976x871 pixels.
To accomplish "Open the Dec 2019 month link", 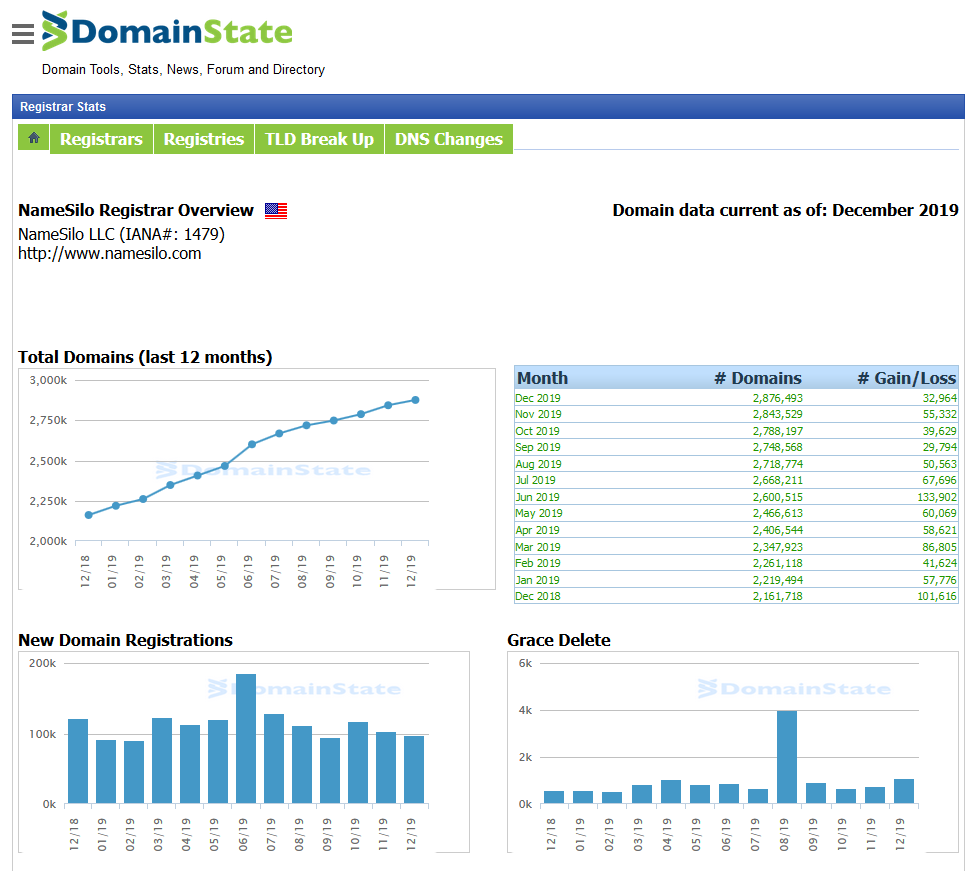I will pos(537,397).
